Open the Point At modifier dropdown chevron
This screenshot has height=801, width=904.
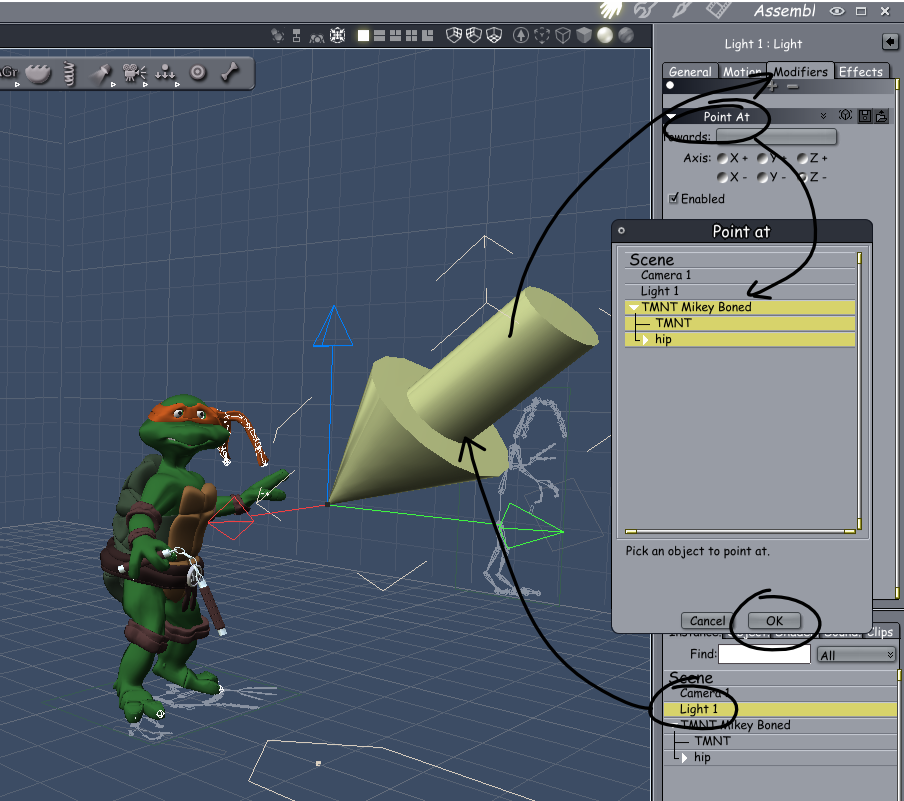[x=823, y=116]
